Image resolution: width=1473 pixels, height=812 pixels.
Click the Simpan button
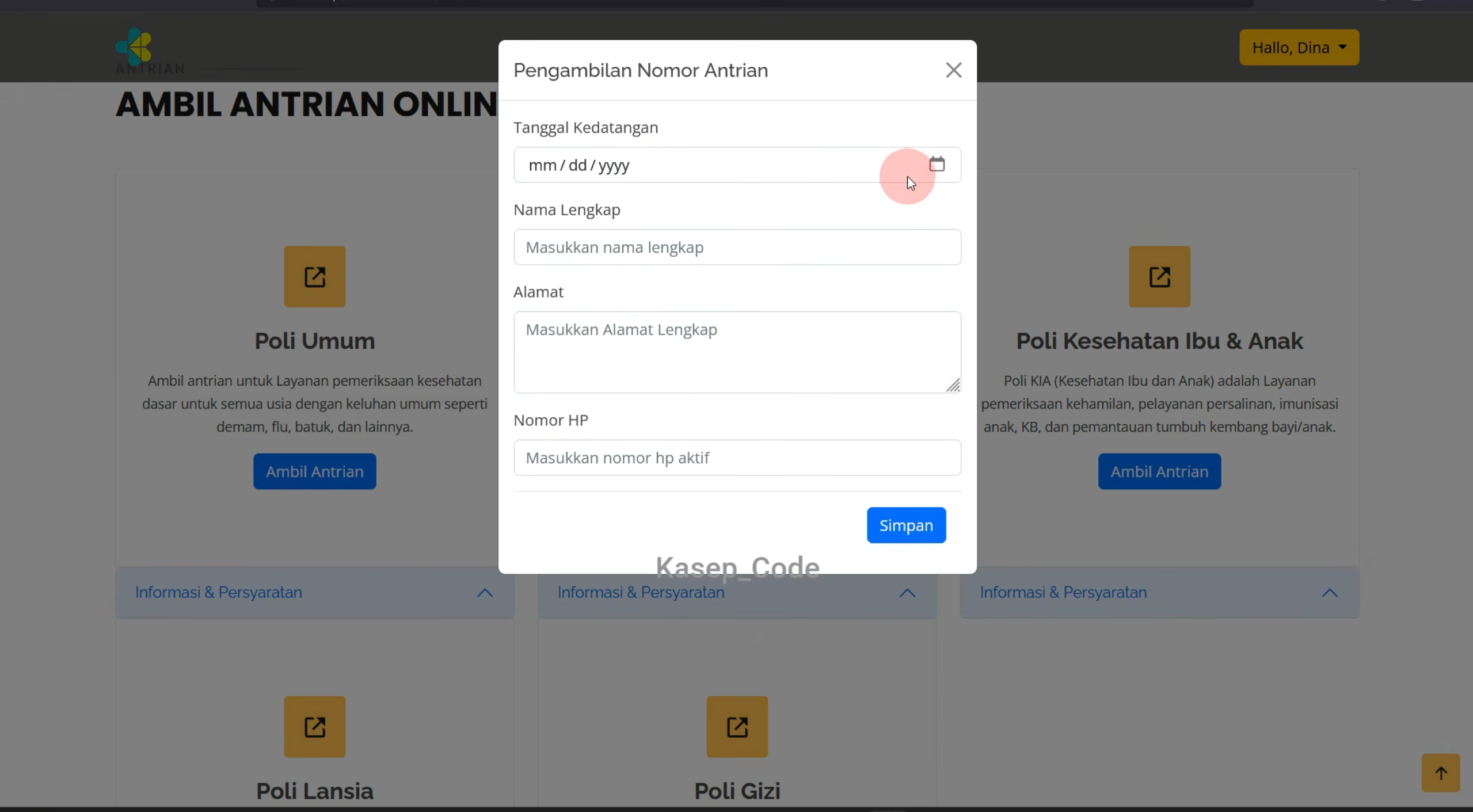coord(906,525)
